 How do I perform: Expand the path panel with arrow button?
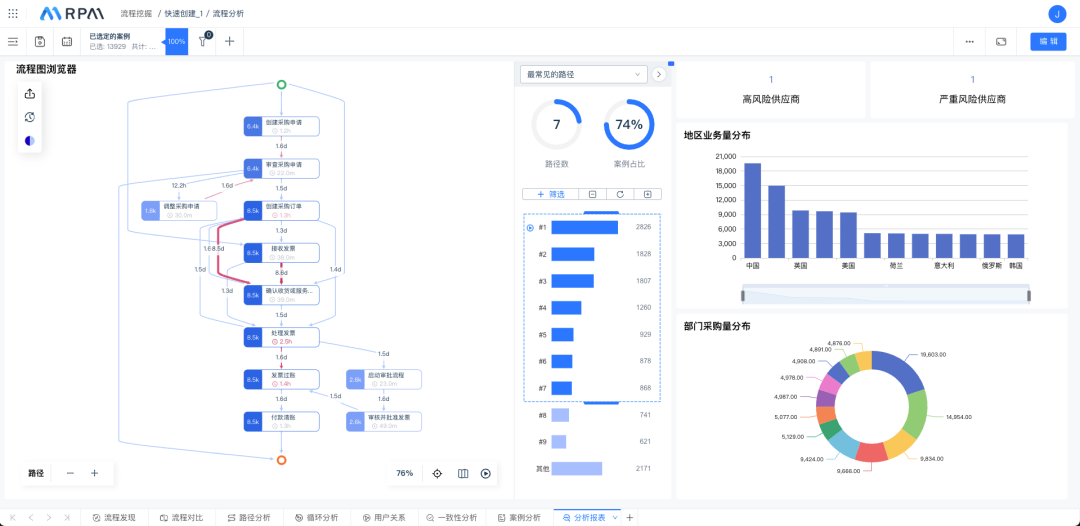659,74
